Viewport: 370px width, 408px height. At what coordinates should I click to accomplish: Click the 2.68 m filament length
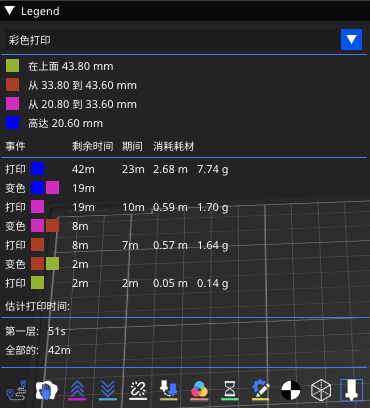(x=170, y=169)
